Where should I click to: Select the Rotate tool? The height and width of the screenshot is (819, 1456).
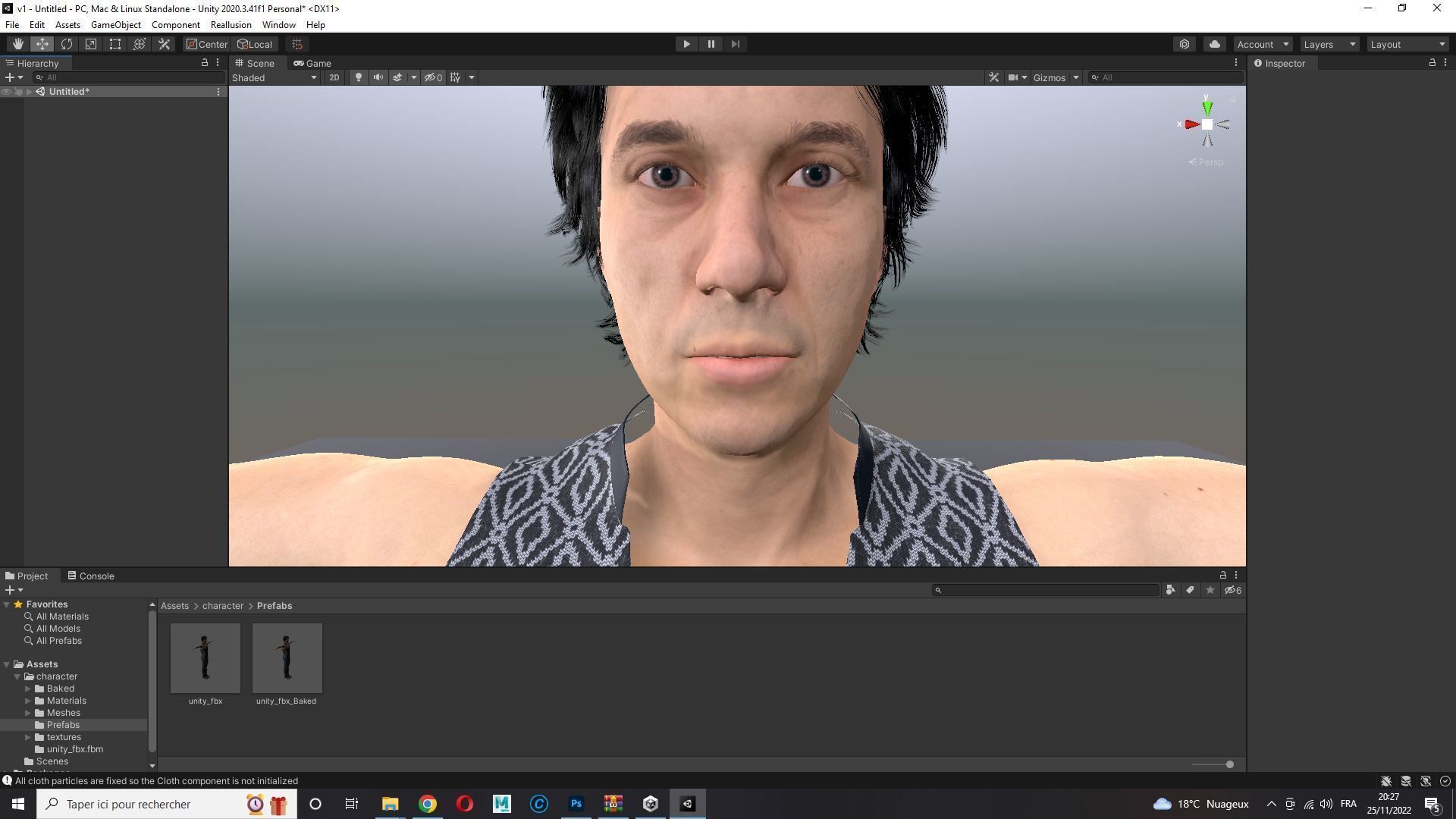tap(67, 44)
